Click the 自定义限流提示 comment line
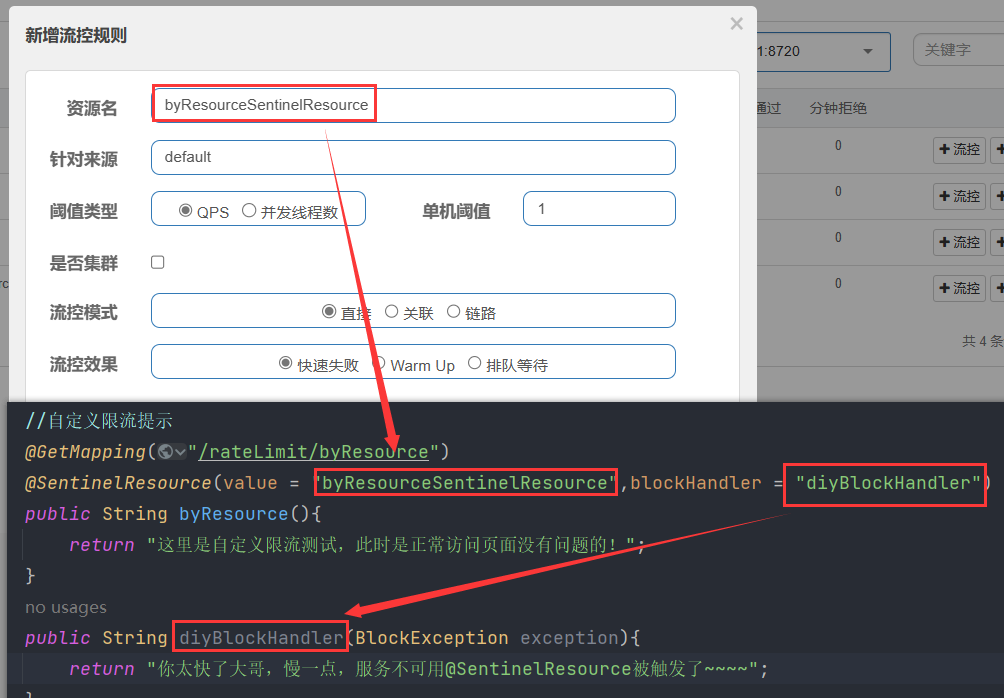This screenshot has height=698, width=1004. coord(99,421)
